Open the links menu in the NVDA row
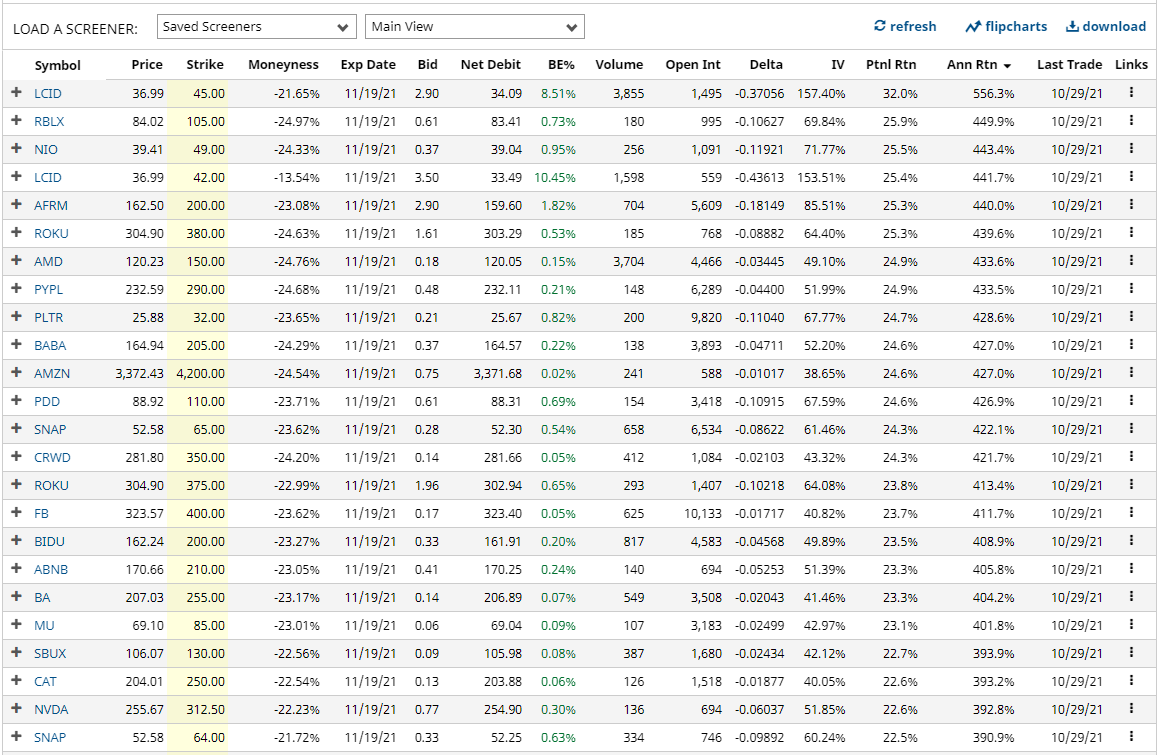This screenshot has height=755, width=1158. [1131, 709]
